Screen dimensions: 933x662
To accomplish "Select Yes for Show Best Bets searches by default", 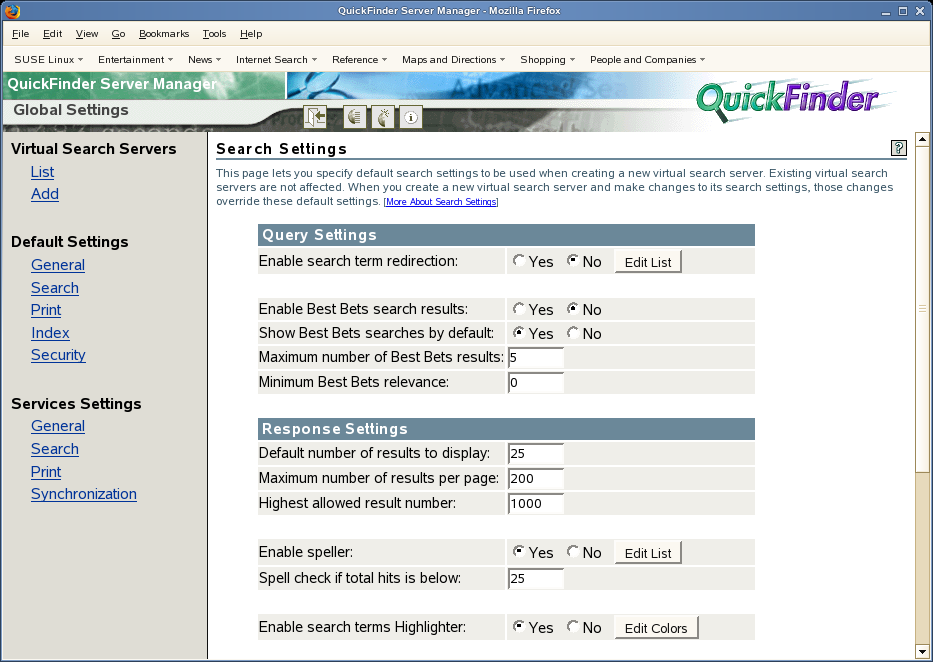I will [x=519, y=332].
